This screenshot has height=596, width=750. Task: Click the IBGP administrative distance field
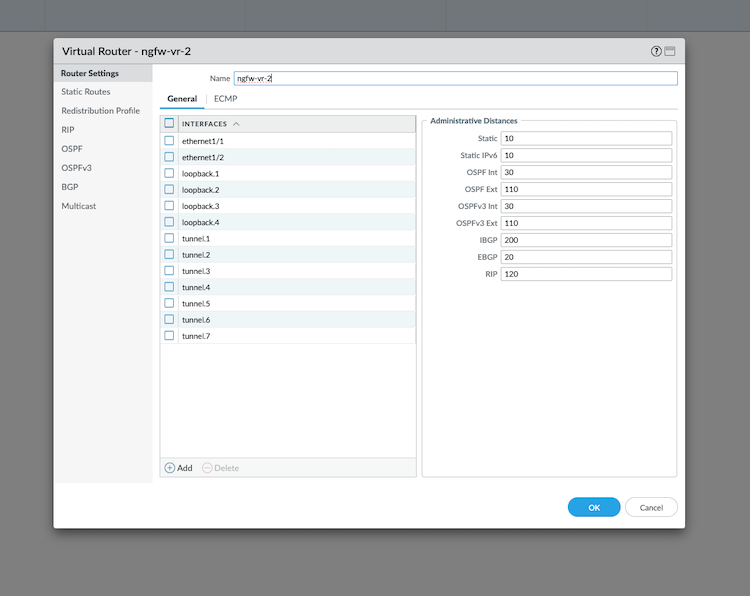[x=585, y=240]
